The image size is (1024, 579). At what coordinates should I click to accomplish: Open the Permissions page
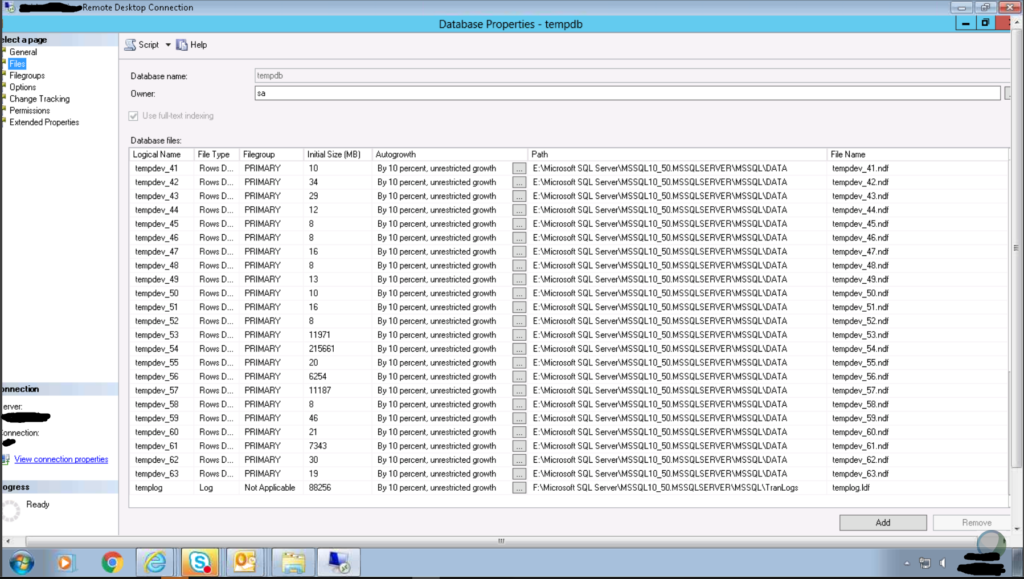click(x=29, y=111)
